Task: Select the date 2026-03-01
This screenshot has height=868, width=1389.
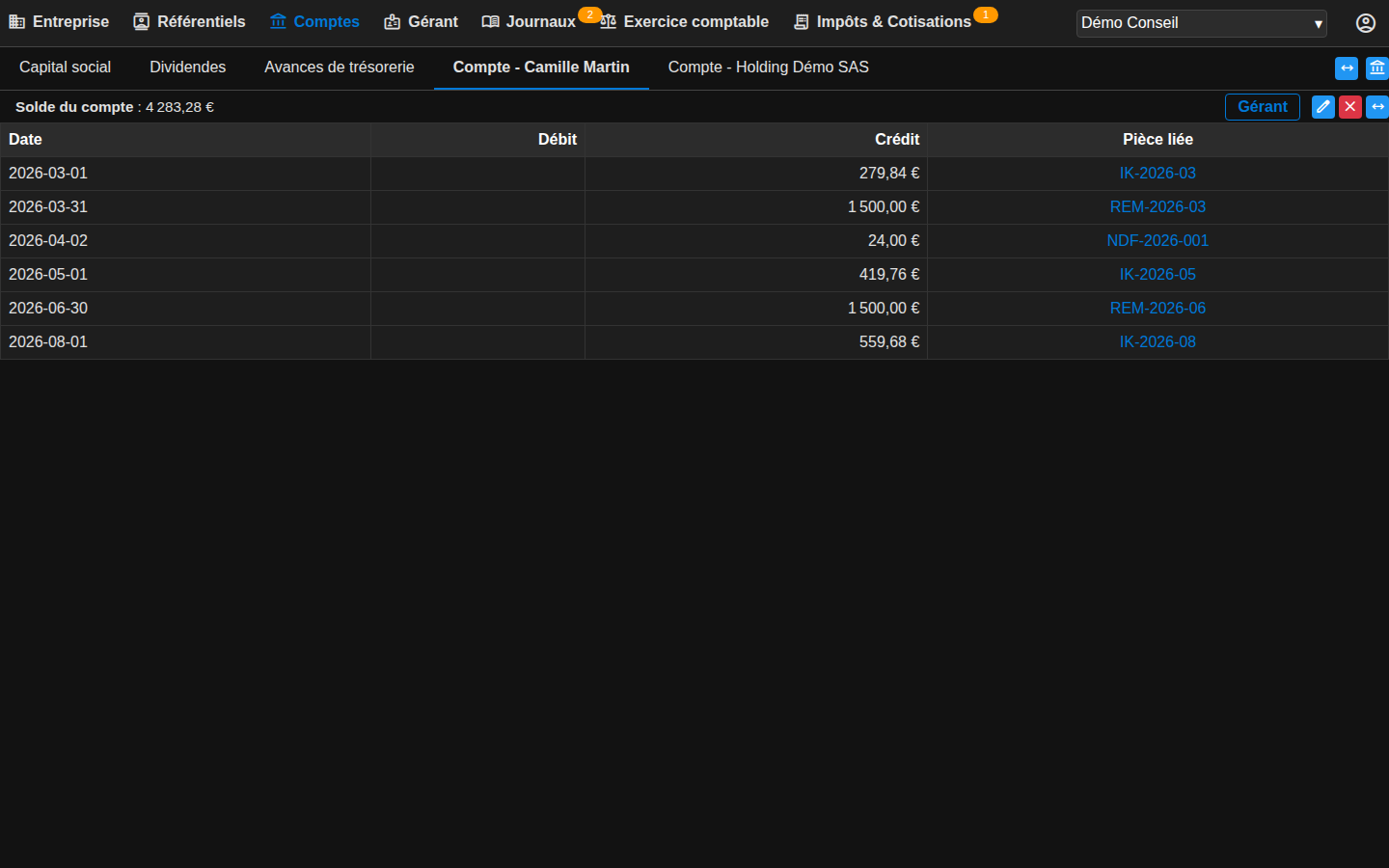Action: (48, 174)
